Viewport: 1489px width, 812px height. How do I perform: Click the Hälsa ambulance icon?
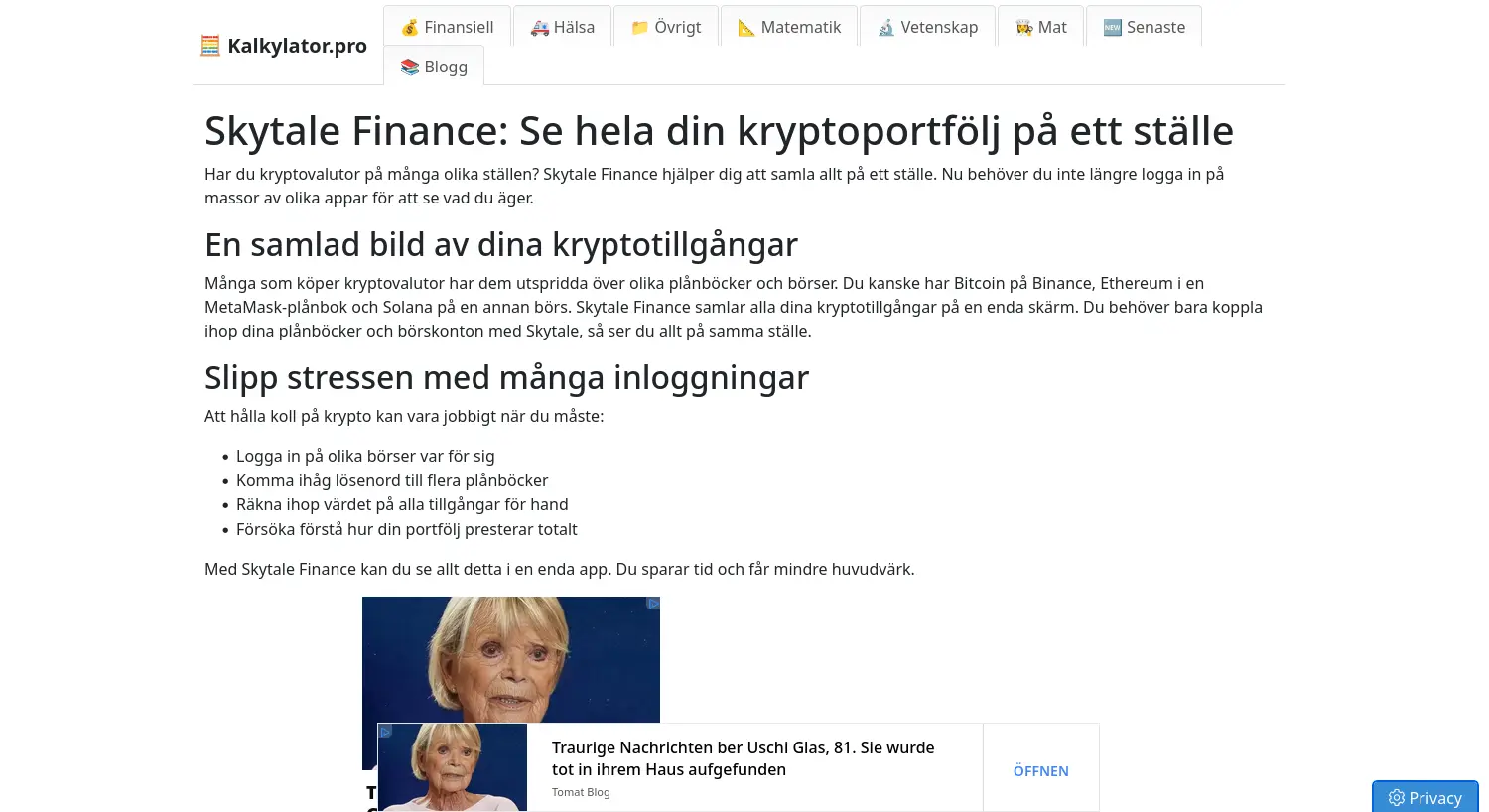coord(539,27)
